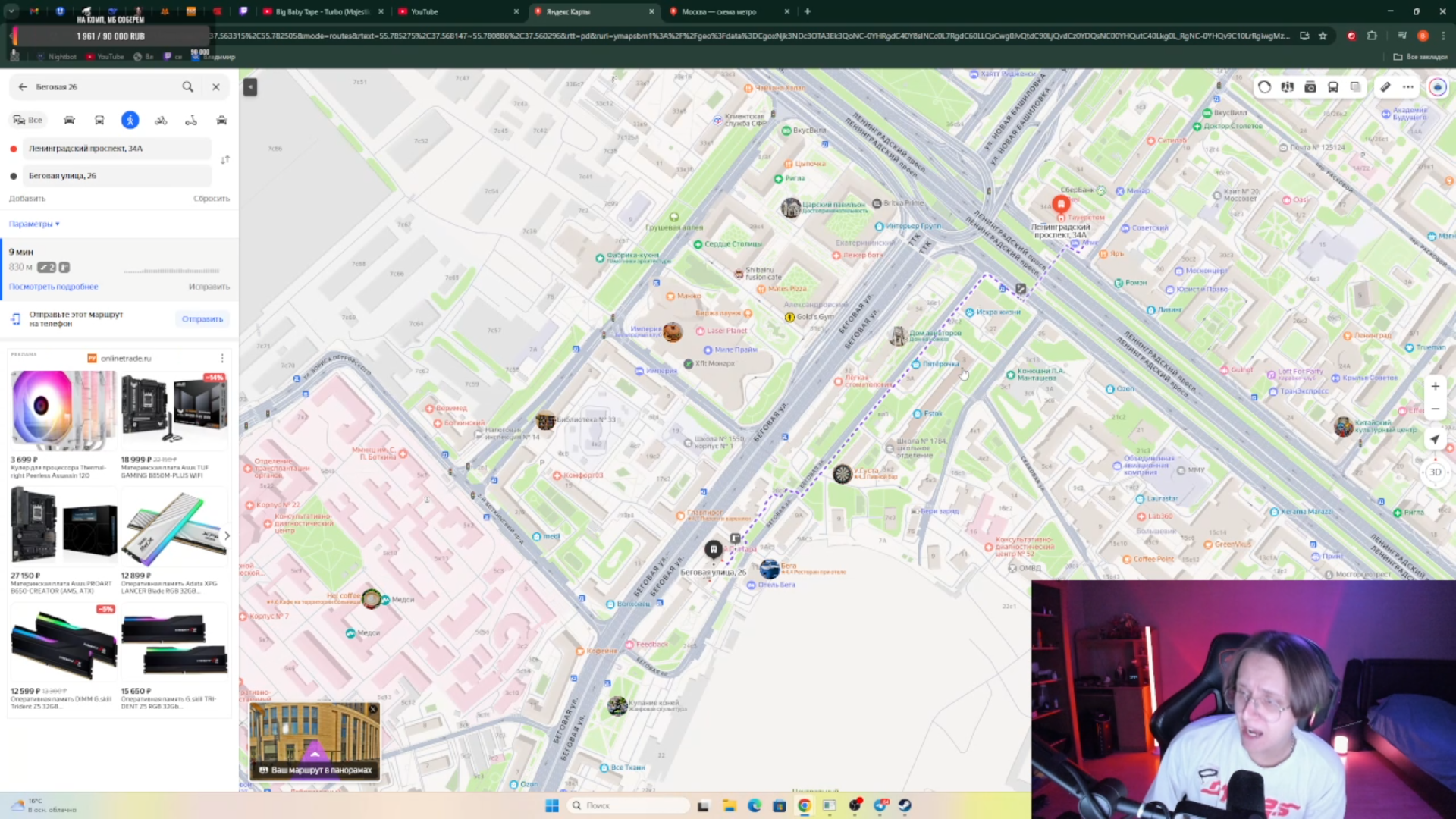Image resolution: width=1456 pixels, height=819 pixels.
Task: Toggle the traffic layer circle icon
Action: 1264,87
